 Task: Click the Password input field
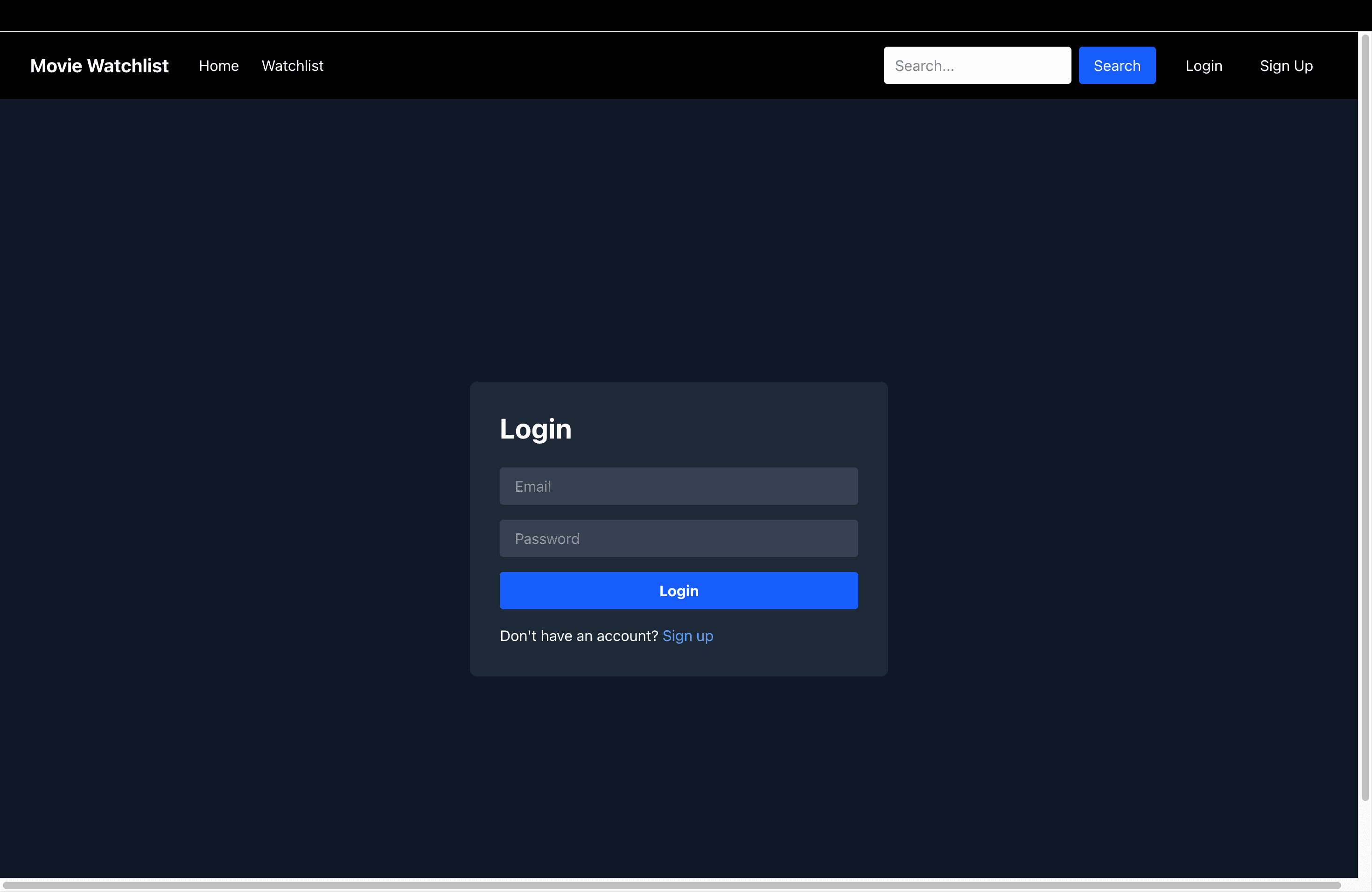[x=679, y=538]
